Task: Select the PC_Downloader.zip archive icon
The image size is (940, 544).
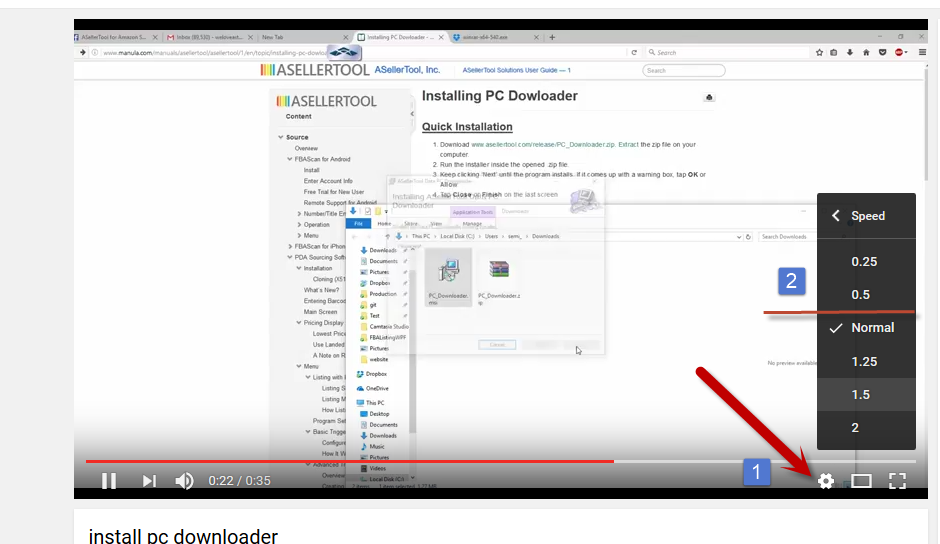Action: point(499,270)
